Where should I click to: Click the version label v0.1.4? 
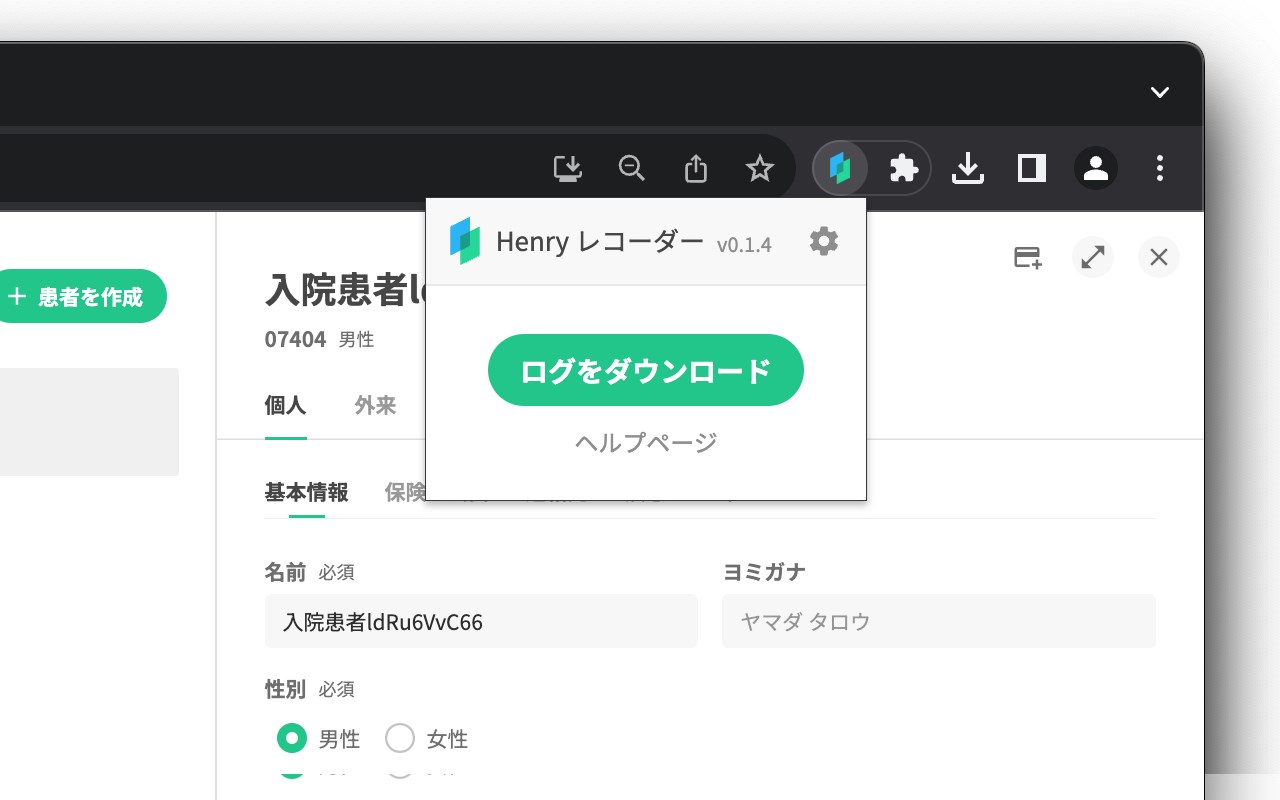pyautogui.click(x=744, y=245)
